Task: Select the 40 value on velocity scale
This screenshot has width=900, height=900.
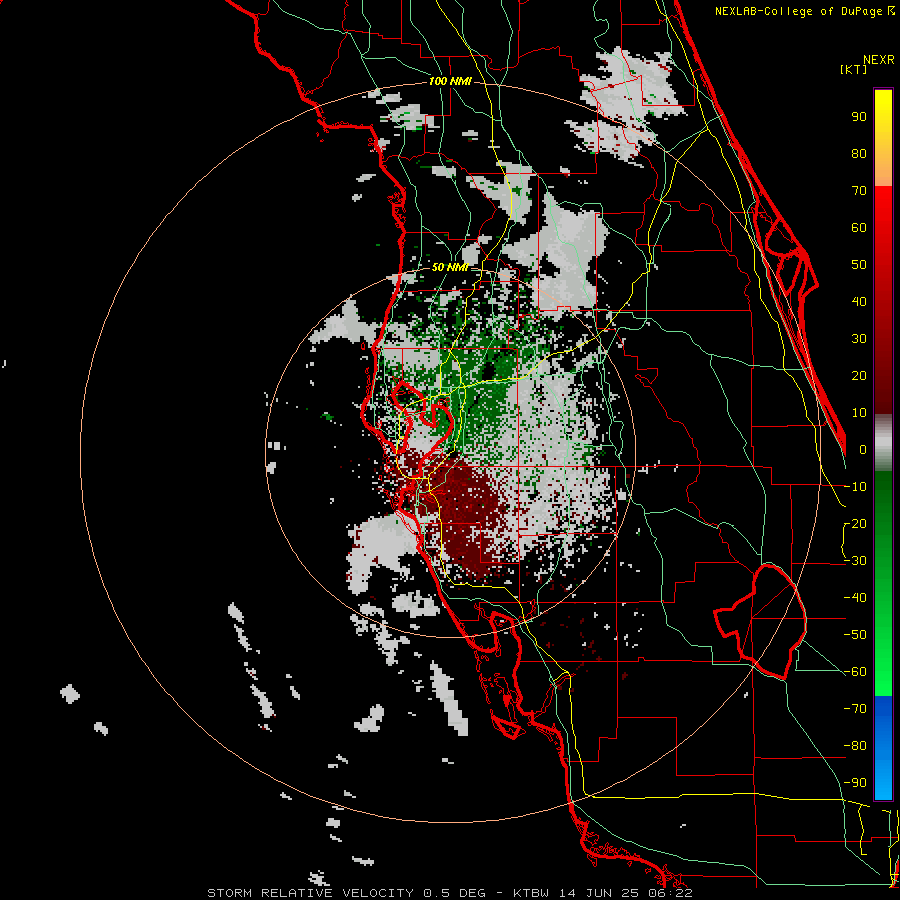Action: coord(859,302)
